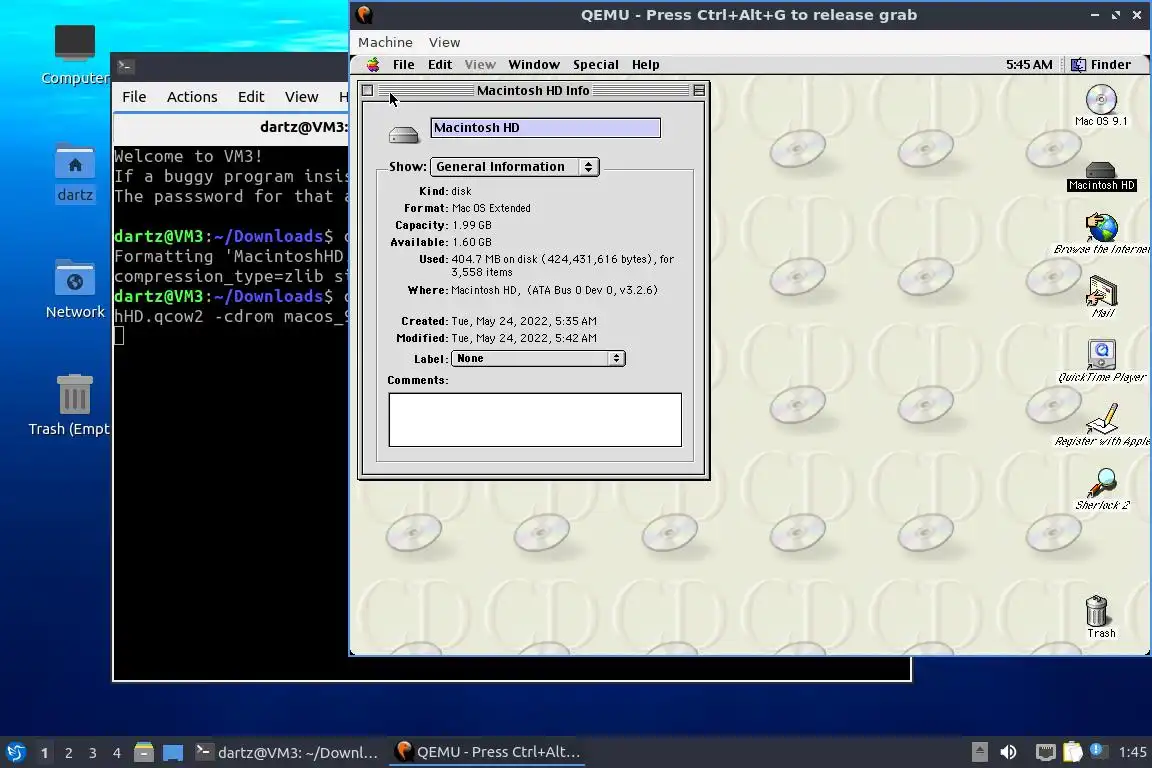
Task: Click the Kind disk value
Action: (x=461, y=192)
